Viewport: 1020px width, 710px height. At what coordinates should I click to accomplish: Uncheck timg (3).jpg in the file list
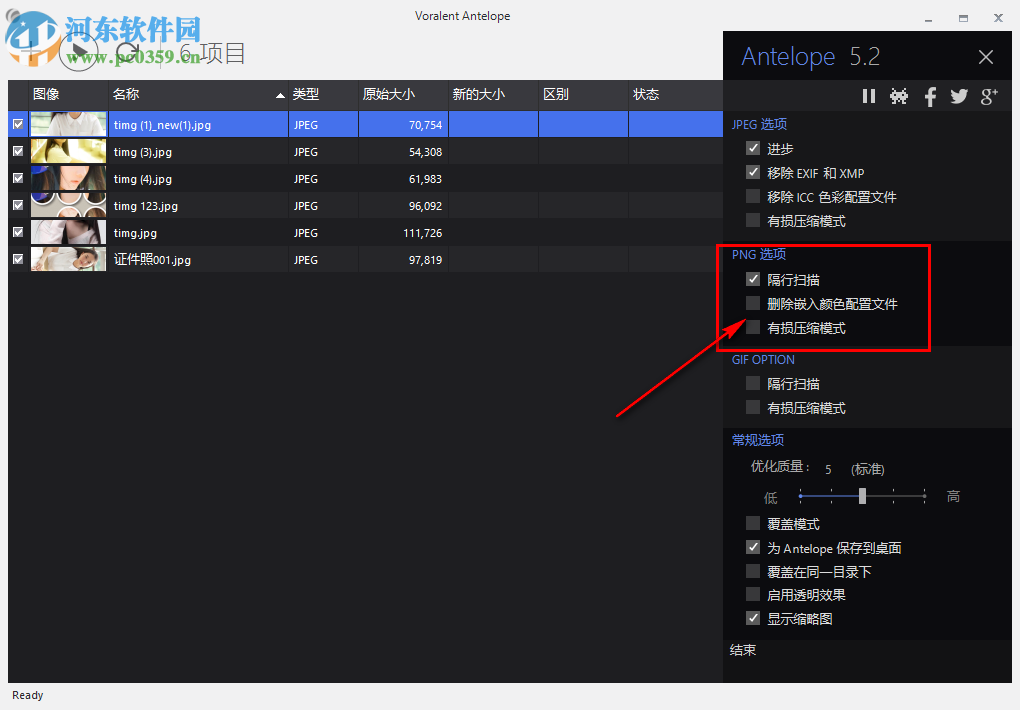pyautogui.click(x=17, y=151)
